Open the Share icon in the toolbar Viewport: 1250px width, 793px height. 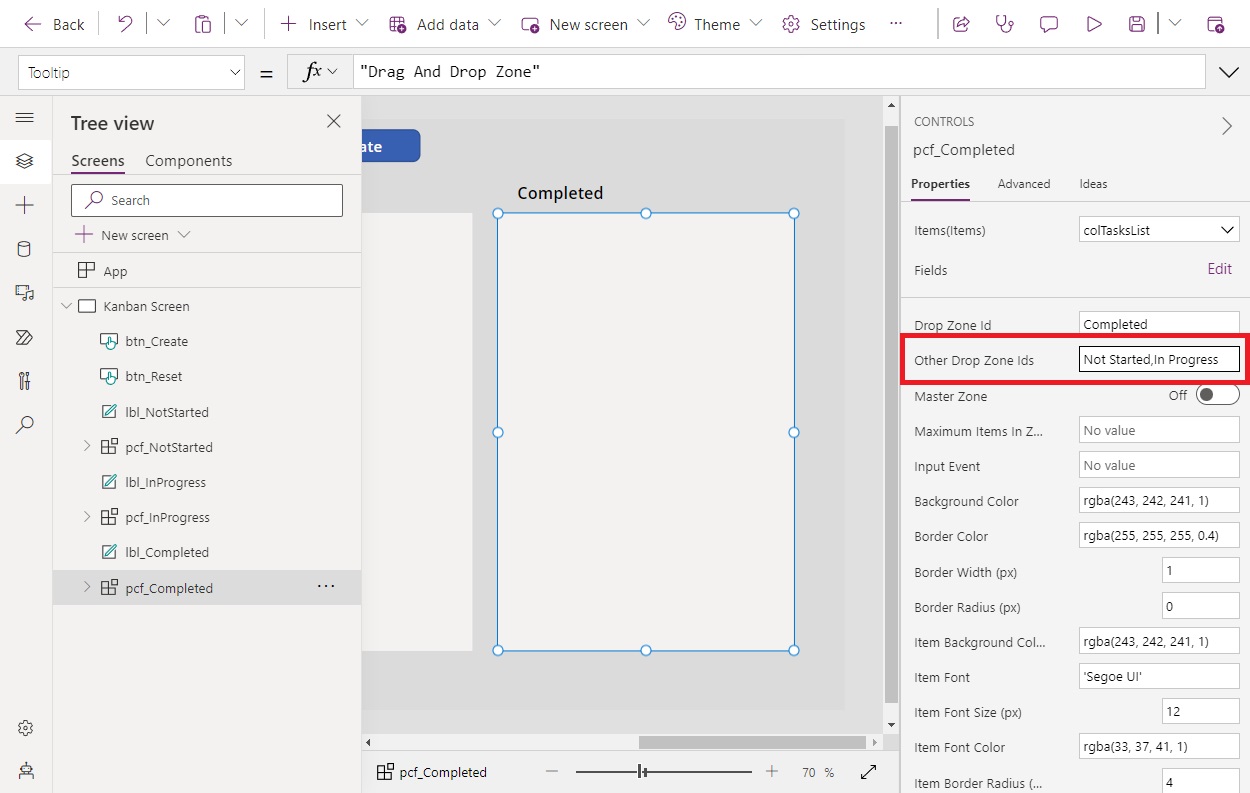[x=961, y=23]
